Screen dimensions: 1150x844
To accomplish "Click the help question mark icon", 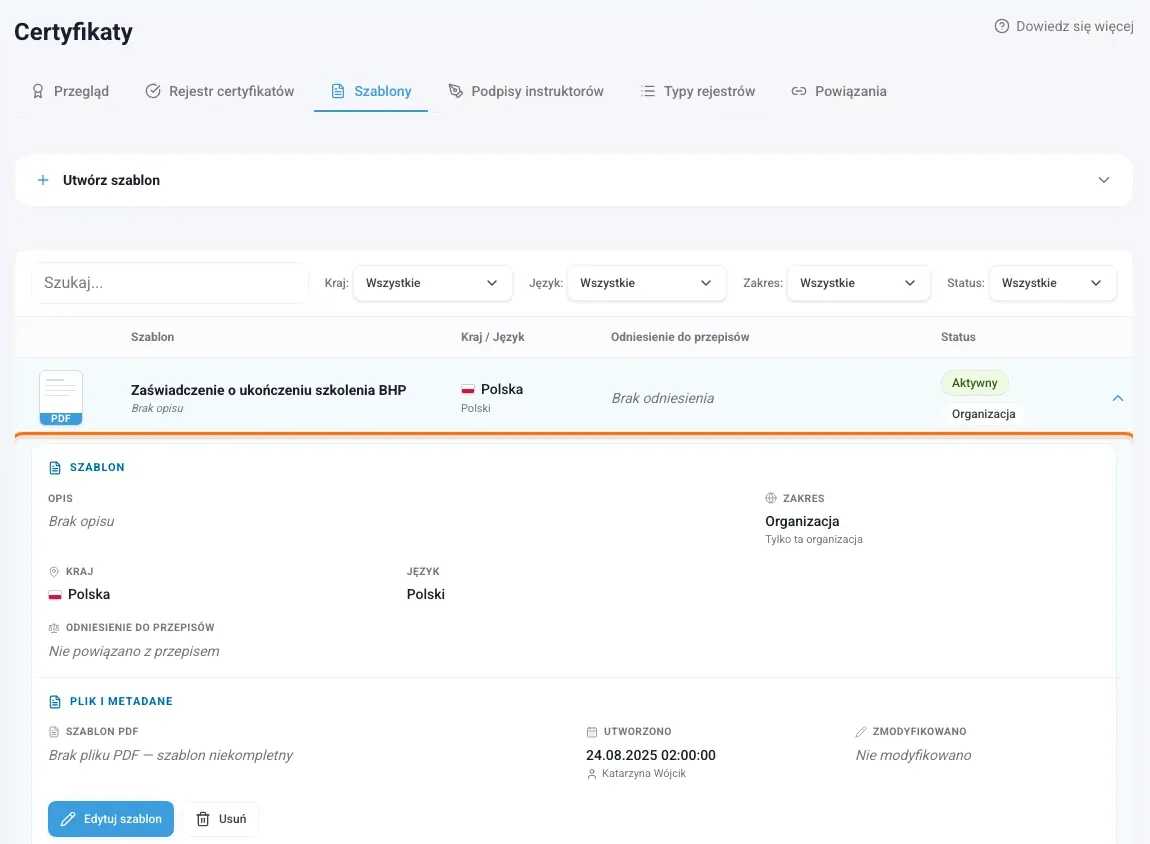I will click(x=1001, y=26).
